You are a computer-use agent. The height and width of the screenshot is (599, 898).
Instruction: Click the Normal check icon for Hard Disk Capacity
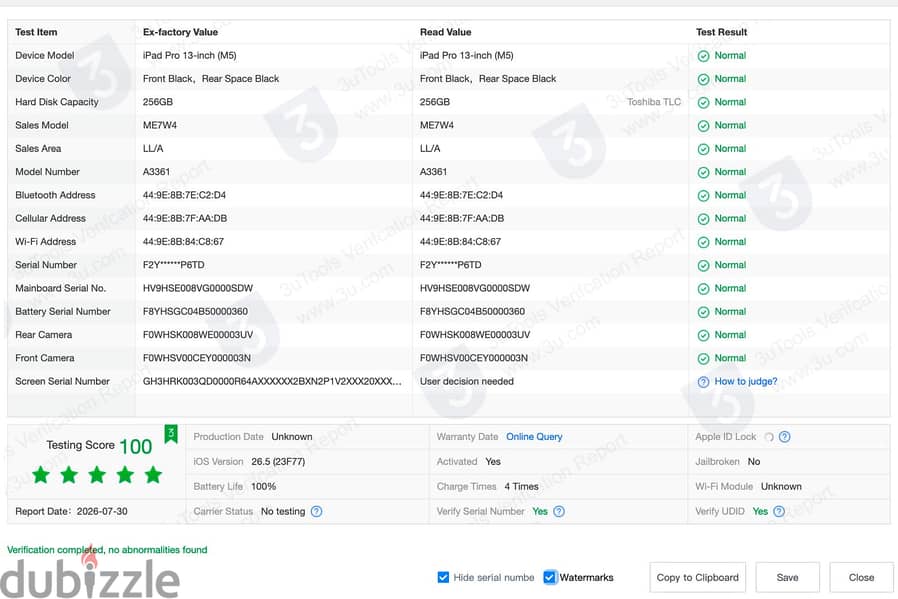(703, 103)
